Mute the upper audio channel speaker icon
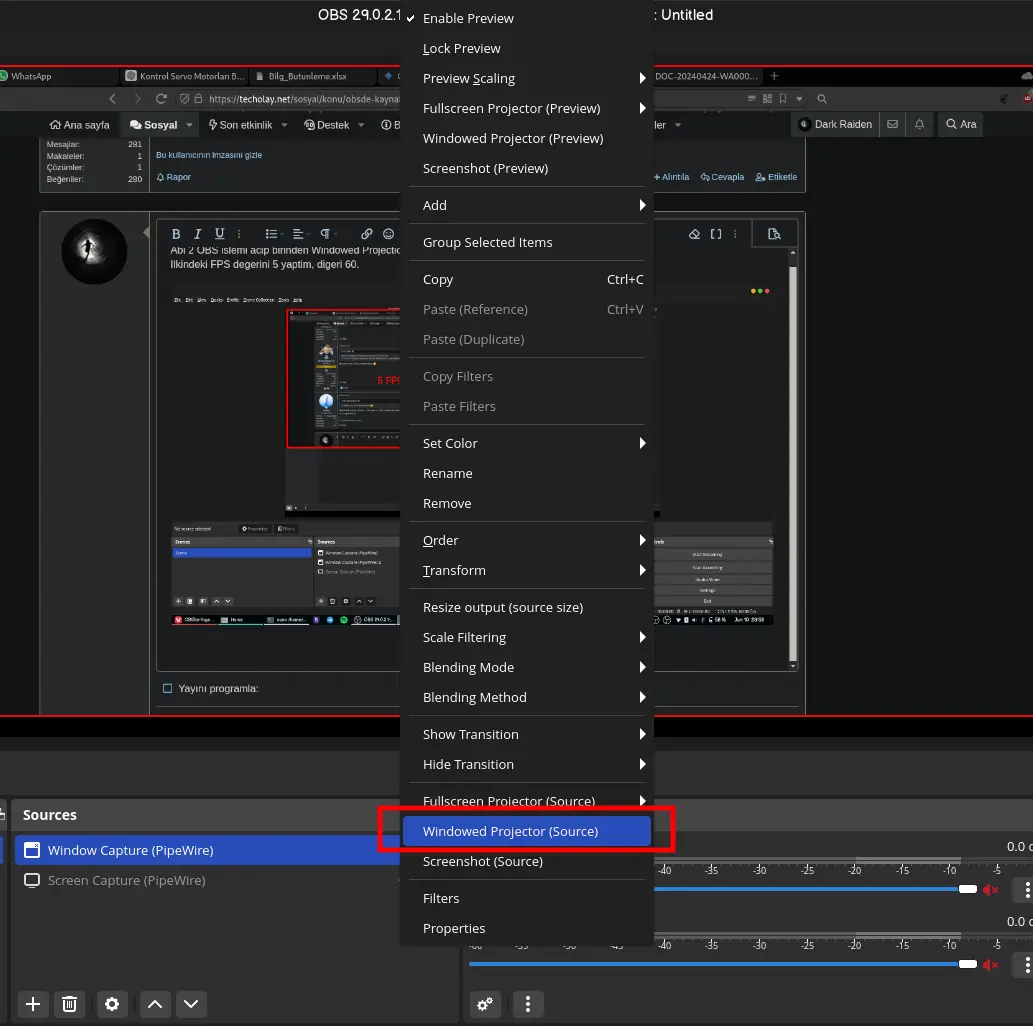 click(x=990, y=890)
